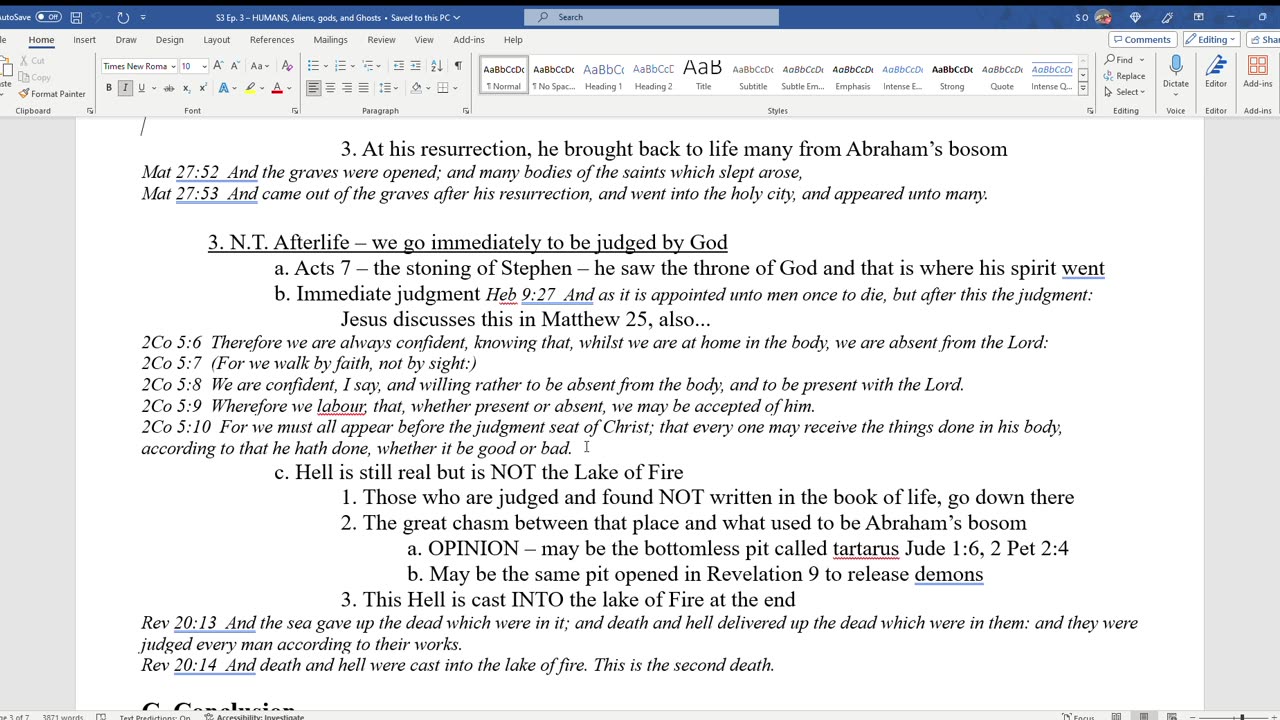The image size is (1280, 720).
Task: Open the Mailings ribbon tab
Action: coord(330,40)
